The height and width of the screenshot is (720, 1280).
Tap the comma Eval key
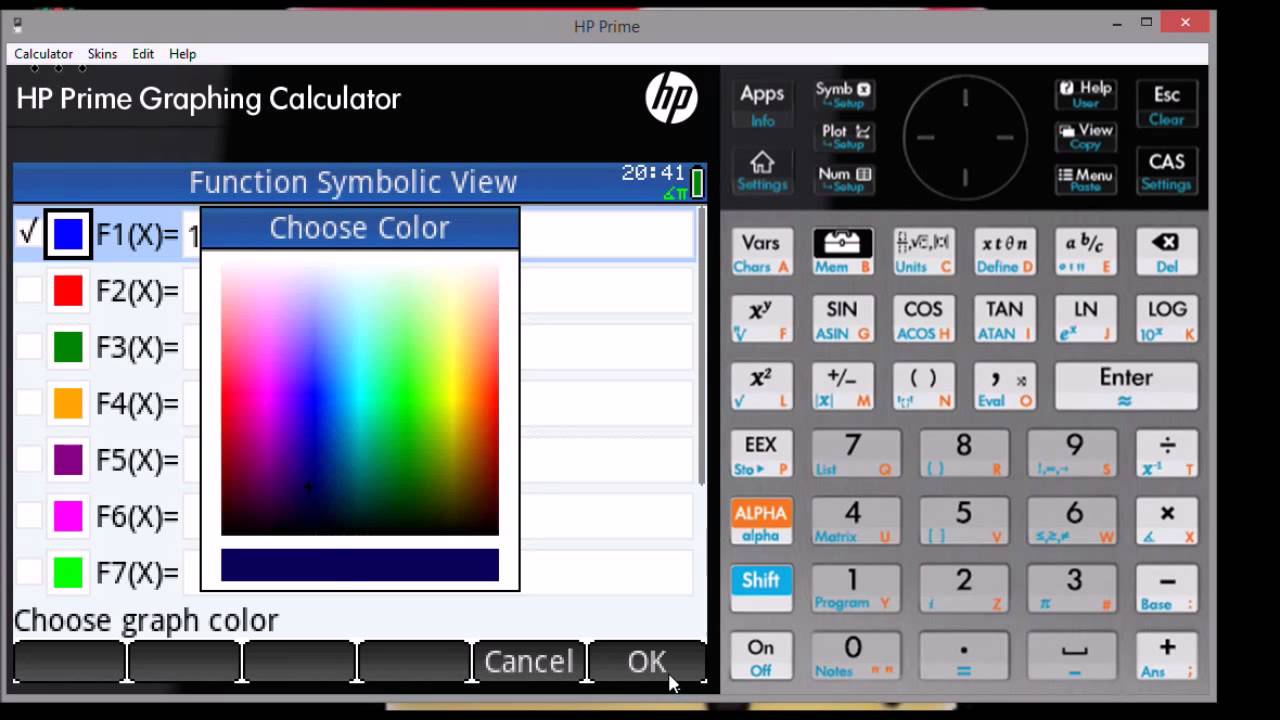pos(1004,386)
